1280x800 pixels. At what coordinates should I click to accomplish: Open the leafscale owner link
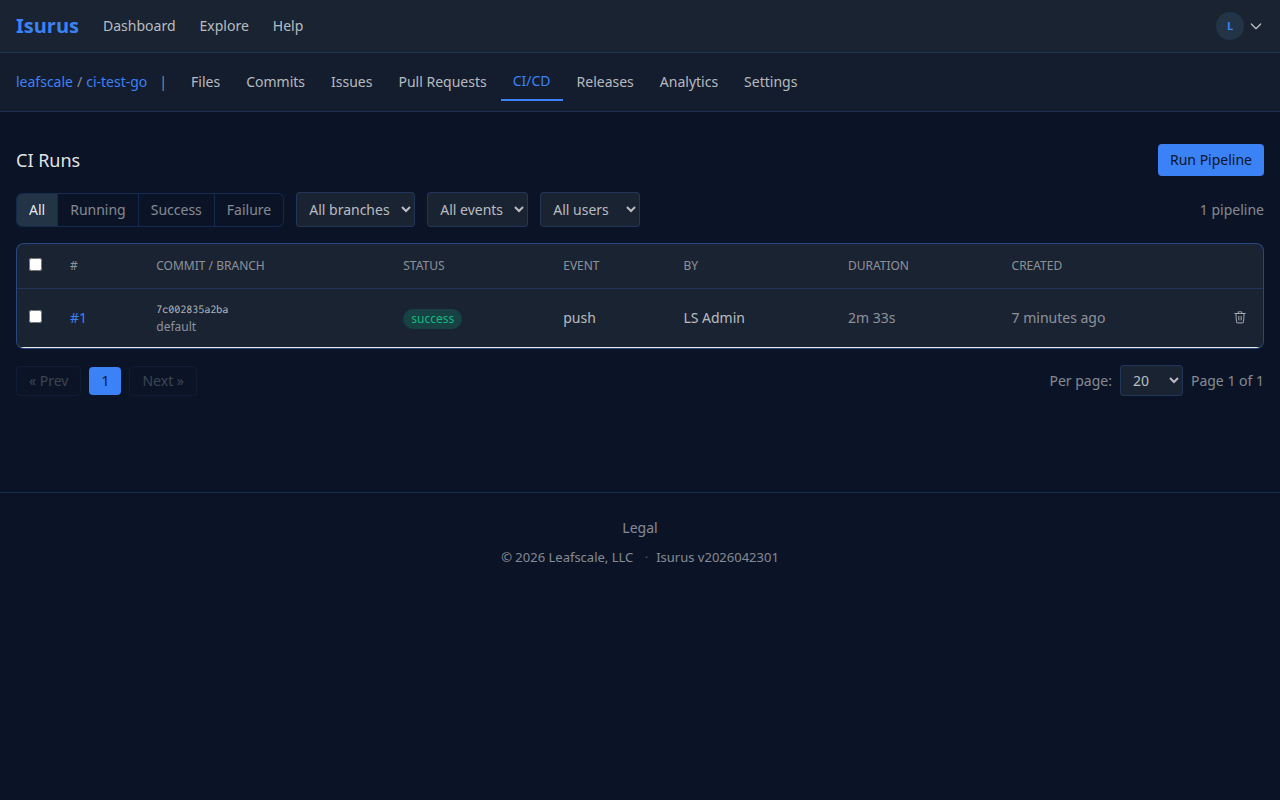[44, 82]
